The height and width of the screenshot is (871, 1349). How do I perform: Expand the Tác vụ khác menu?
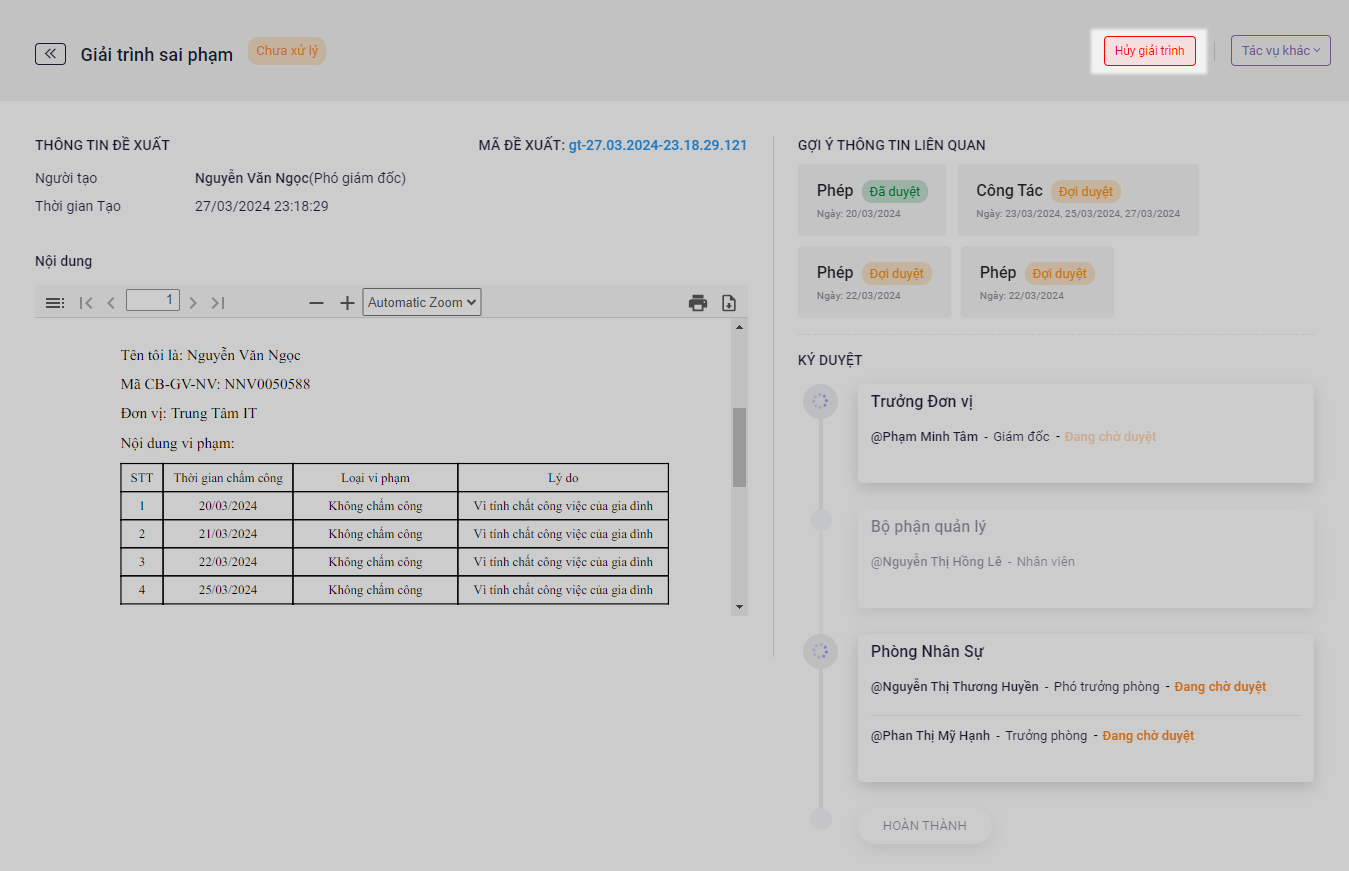coord(1280,51)
